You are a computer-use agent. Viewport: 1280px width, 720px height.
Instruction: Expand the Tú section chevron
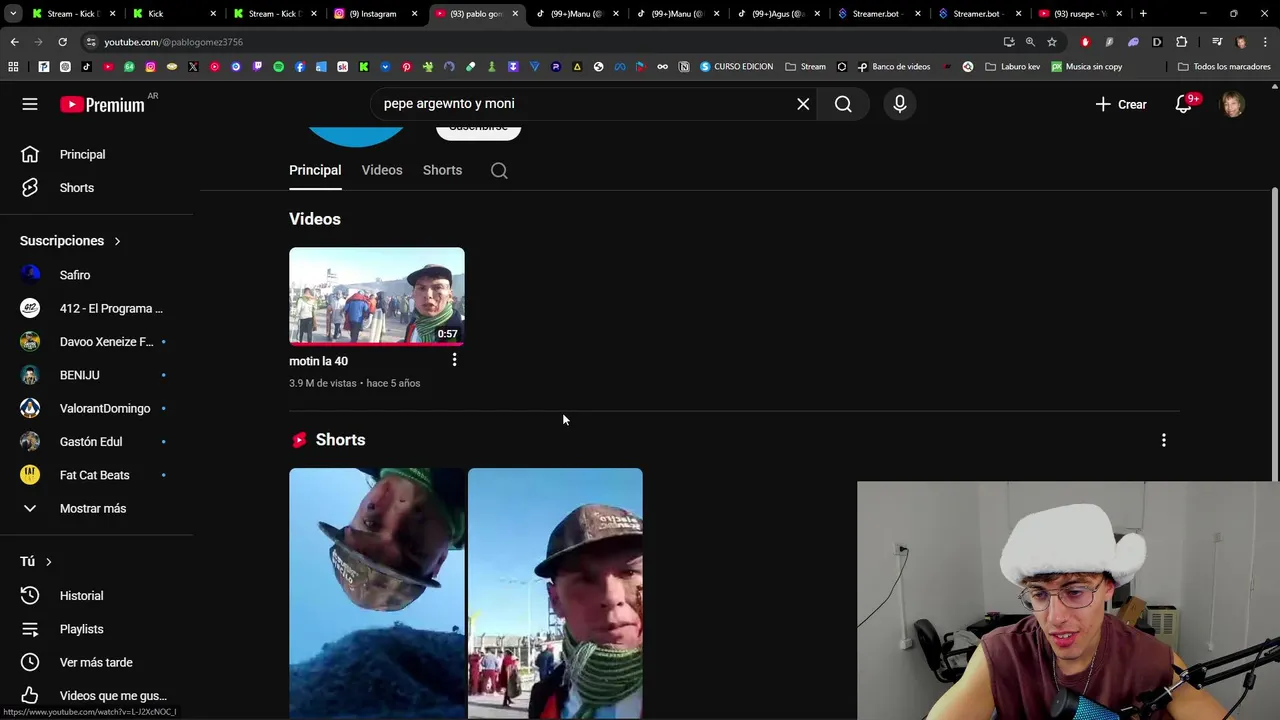tap(48, 562)
